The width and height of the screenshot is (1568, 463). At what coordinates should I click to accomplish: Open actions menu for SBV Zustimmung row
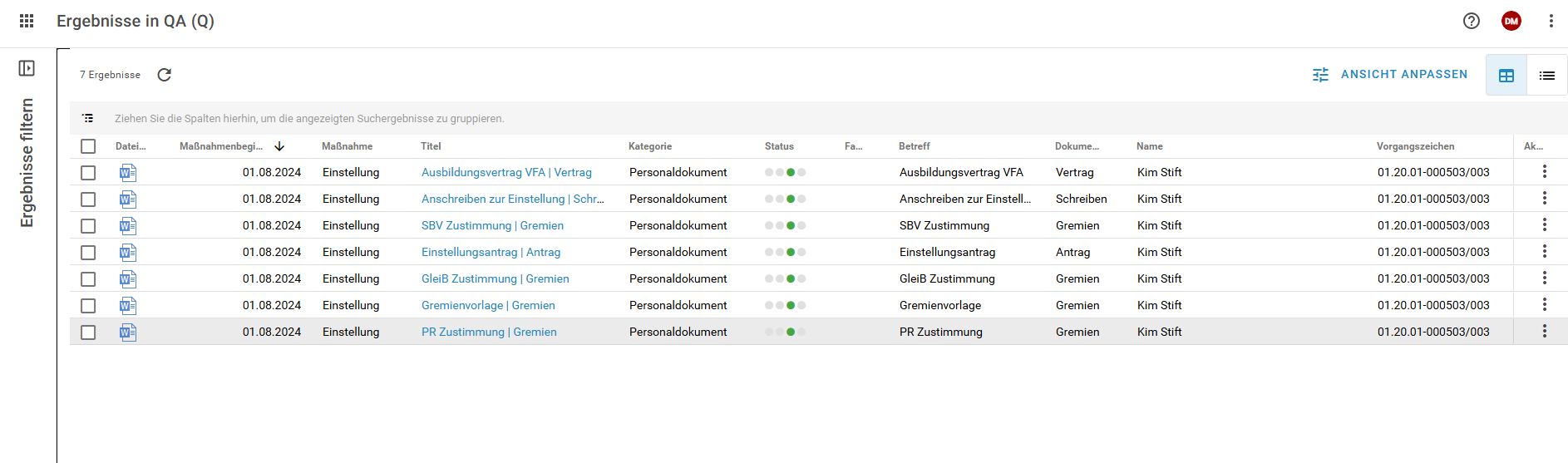[1544, 224]
